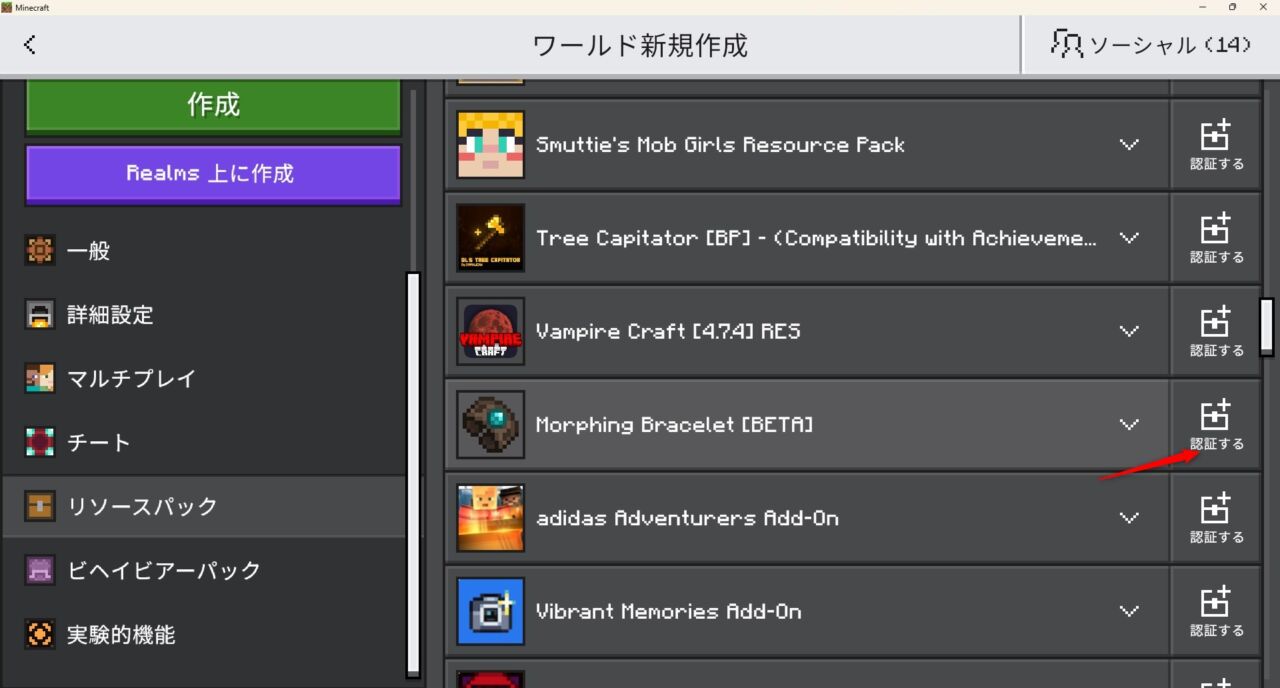The image size is (1280, 688).
Task: Click the Minecraft icon in title bar
Action: pos(7,7)
